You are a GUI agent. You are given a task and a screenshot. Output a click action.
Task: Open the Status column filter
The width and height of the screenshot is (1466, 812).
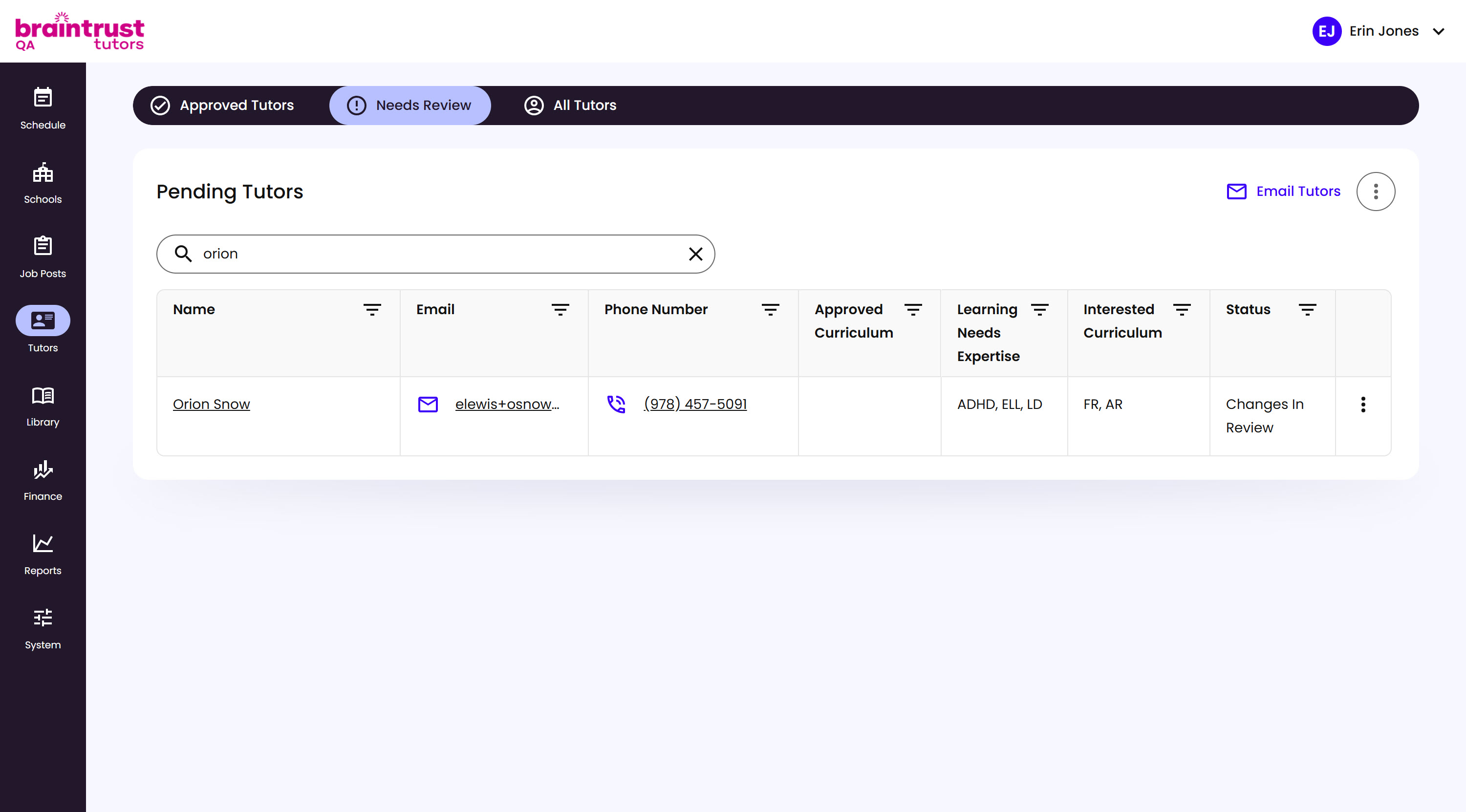[1307, 310]
